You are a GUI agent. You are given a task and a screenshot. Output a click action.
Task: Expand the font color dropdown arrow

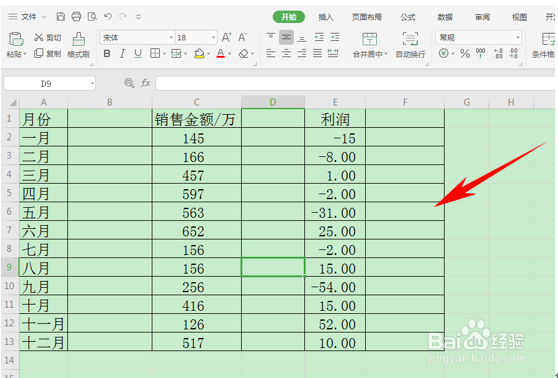[x=230, y=54]
